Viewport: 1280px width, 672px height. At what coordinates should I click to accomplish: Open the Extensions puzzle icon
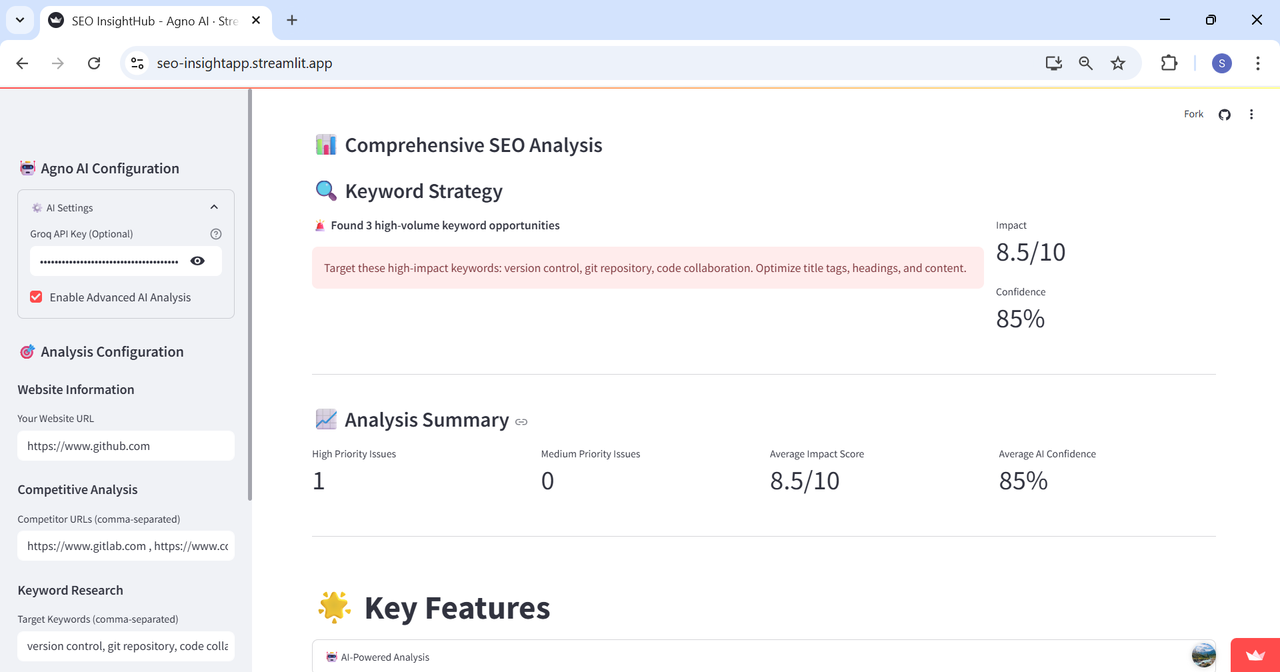[x=1169, y=63]
